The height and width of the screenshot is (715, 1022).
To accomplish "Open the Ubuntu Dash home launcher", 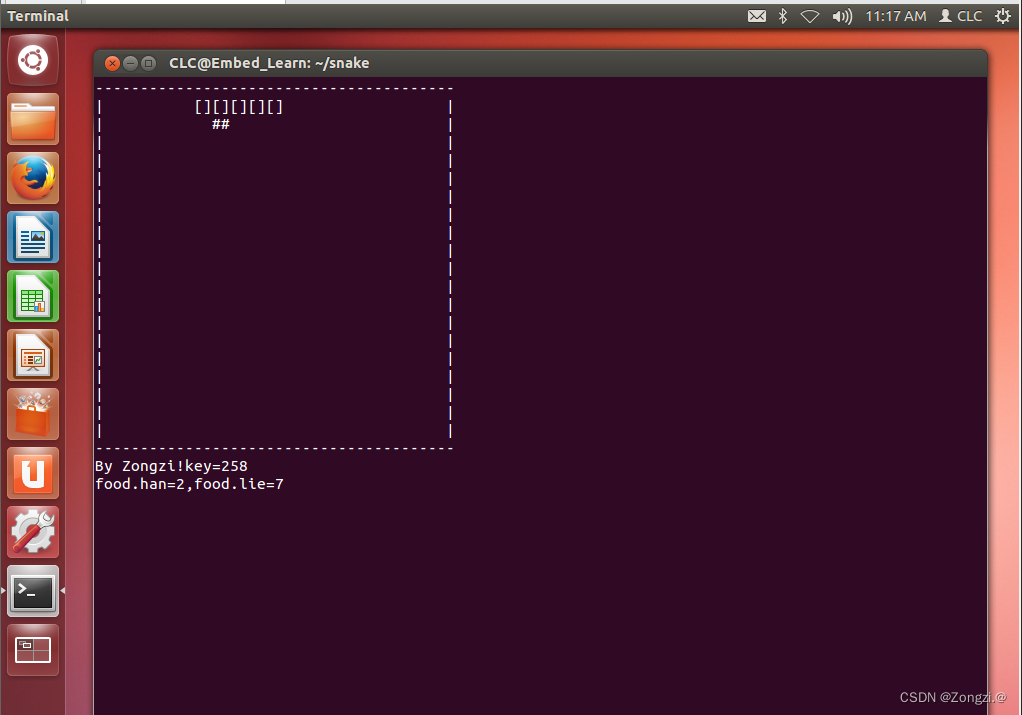I will (33, 61).
